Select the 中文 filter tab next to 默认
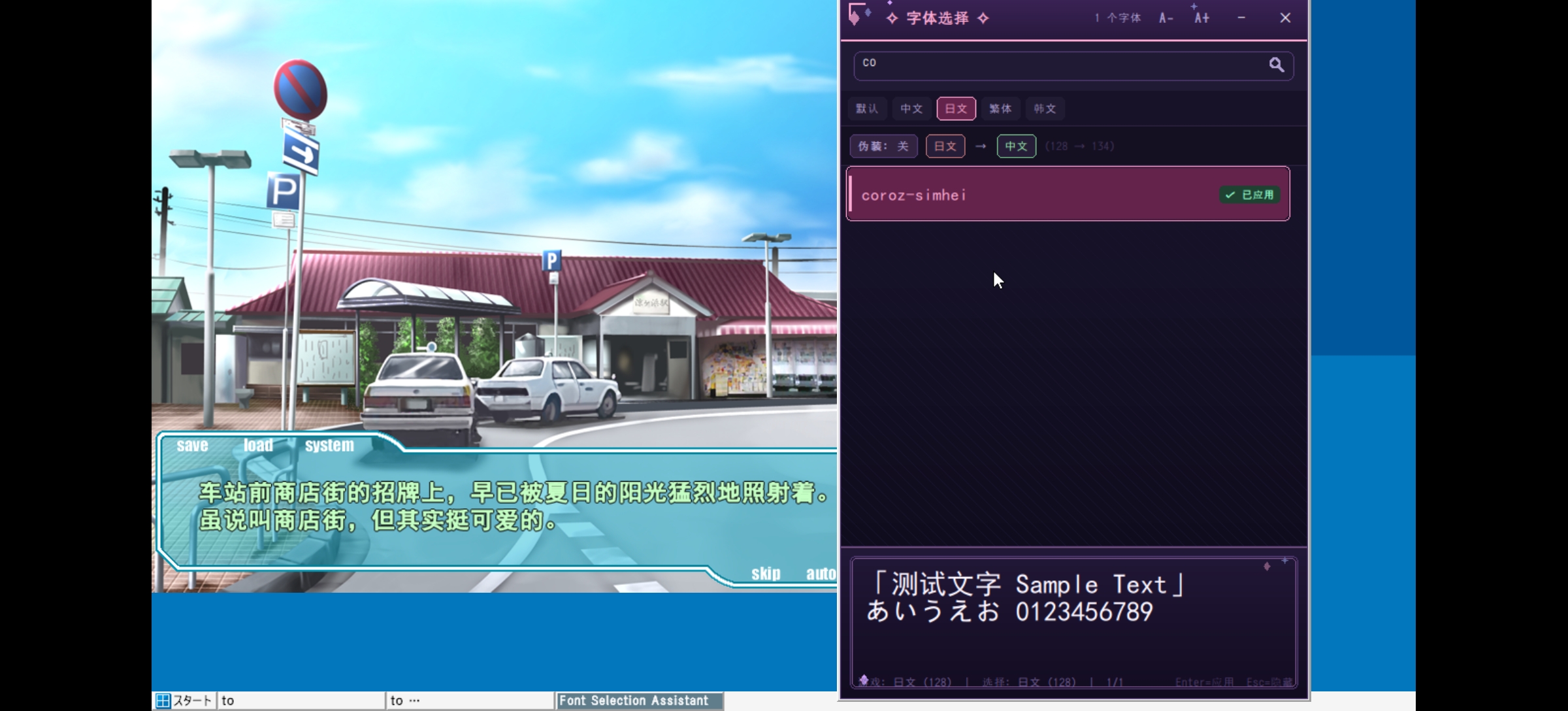The image size is (1568, 711). pyautogui.click(x=911, y=108)
